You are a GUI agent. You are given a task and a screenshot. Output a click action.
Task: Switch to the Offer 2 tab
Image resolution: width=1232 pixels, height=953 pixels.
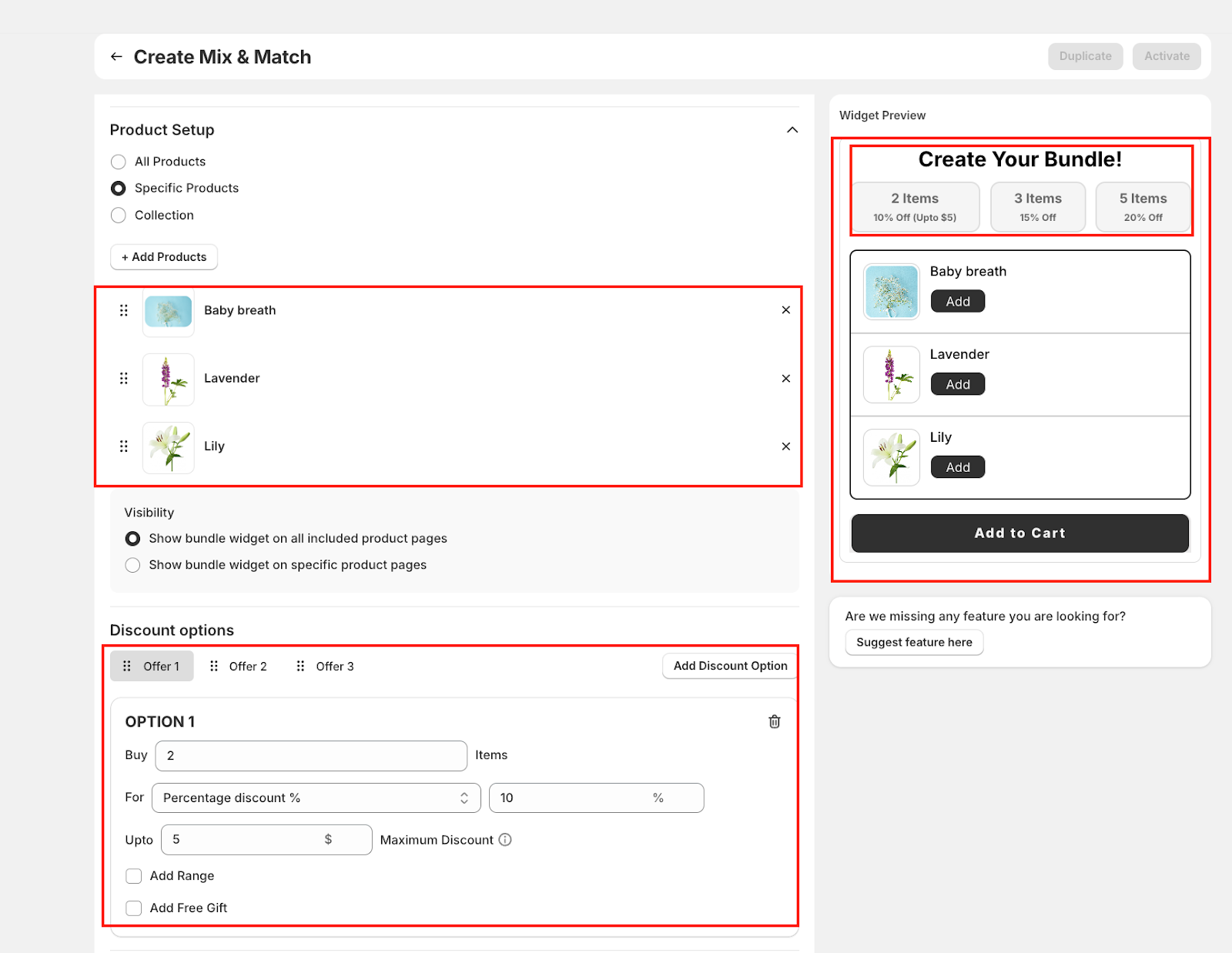[x=239, y=667]
